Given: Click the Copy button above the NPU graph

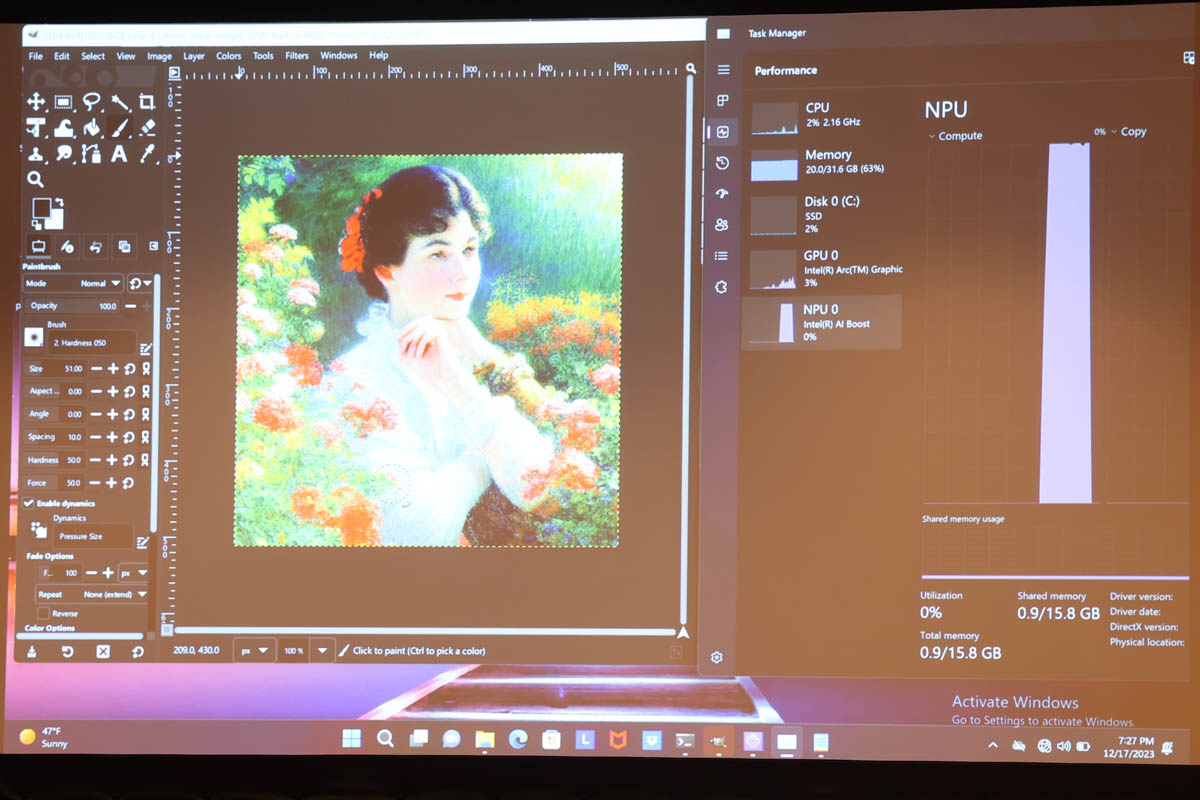Looking at the screenshot, I should pos(1133,131).
